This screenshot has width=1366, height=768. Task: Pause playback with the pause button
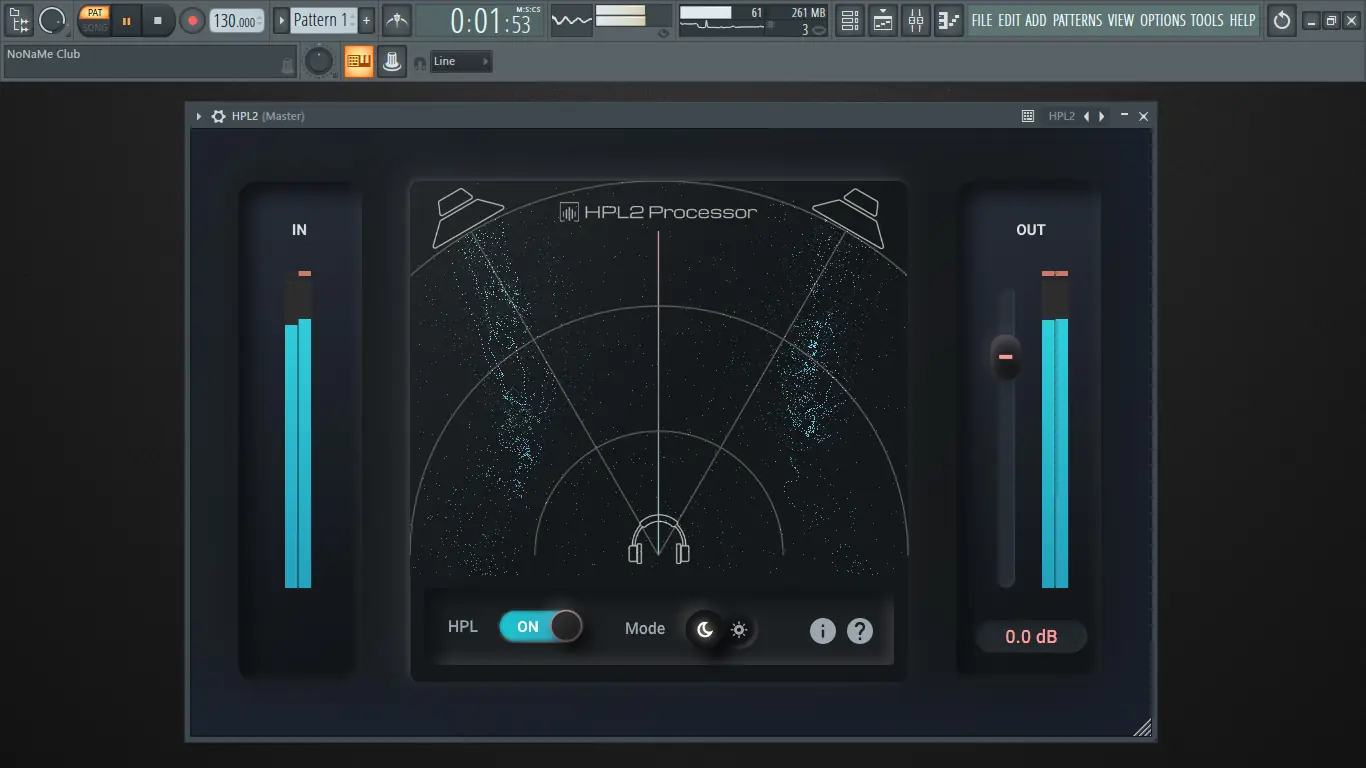[x=126, y=20]
